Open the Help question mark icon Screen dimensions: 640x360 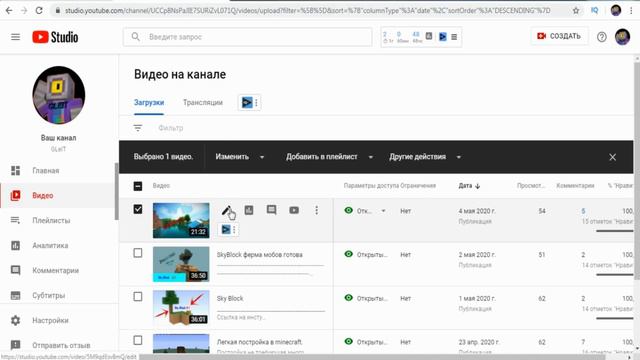(x=601, y=37)
